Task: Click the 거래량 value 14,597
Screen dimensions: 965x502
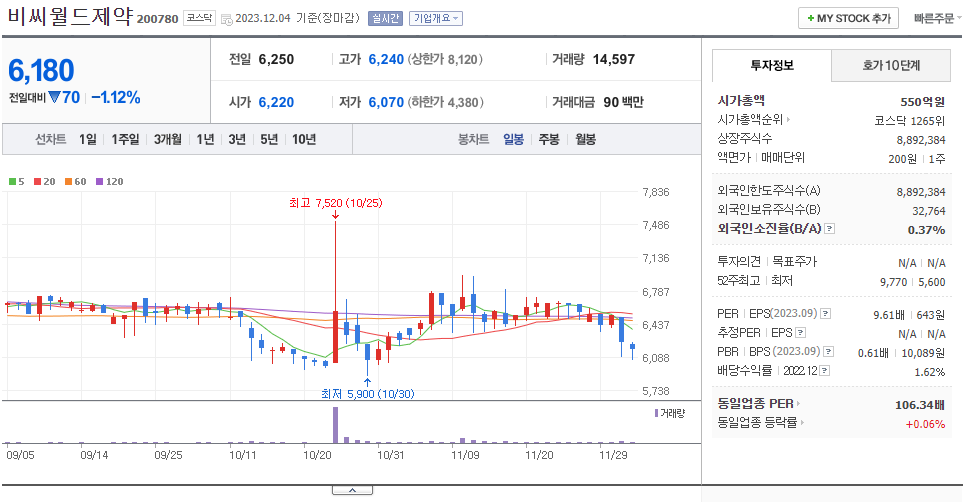Action: (614, 59)
